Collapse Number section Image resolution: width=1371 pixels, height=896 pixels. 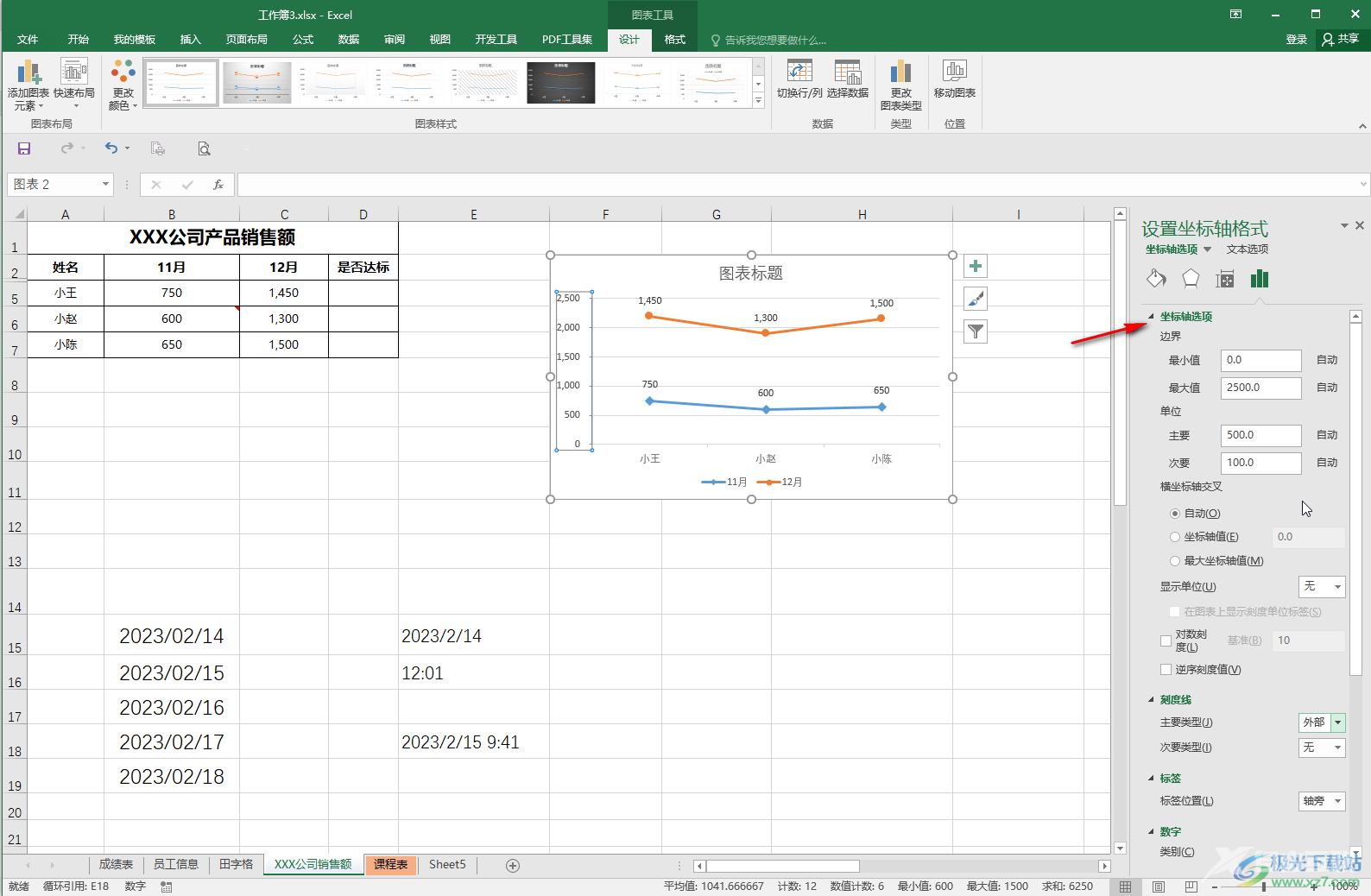point(1151,832)
